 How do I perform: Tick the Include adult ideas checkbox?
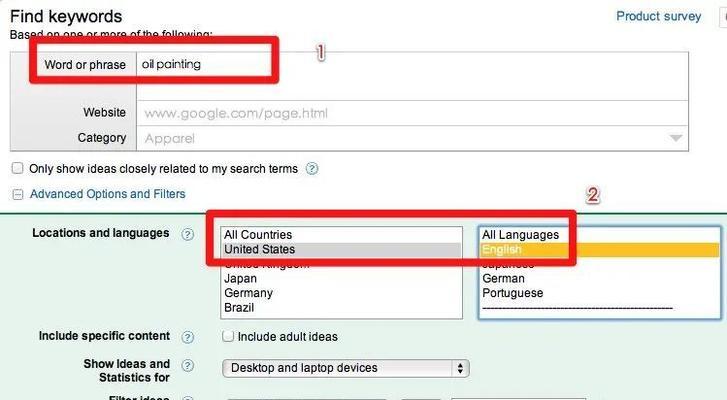tap(228, 336)
